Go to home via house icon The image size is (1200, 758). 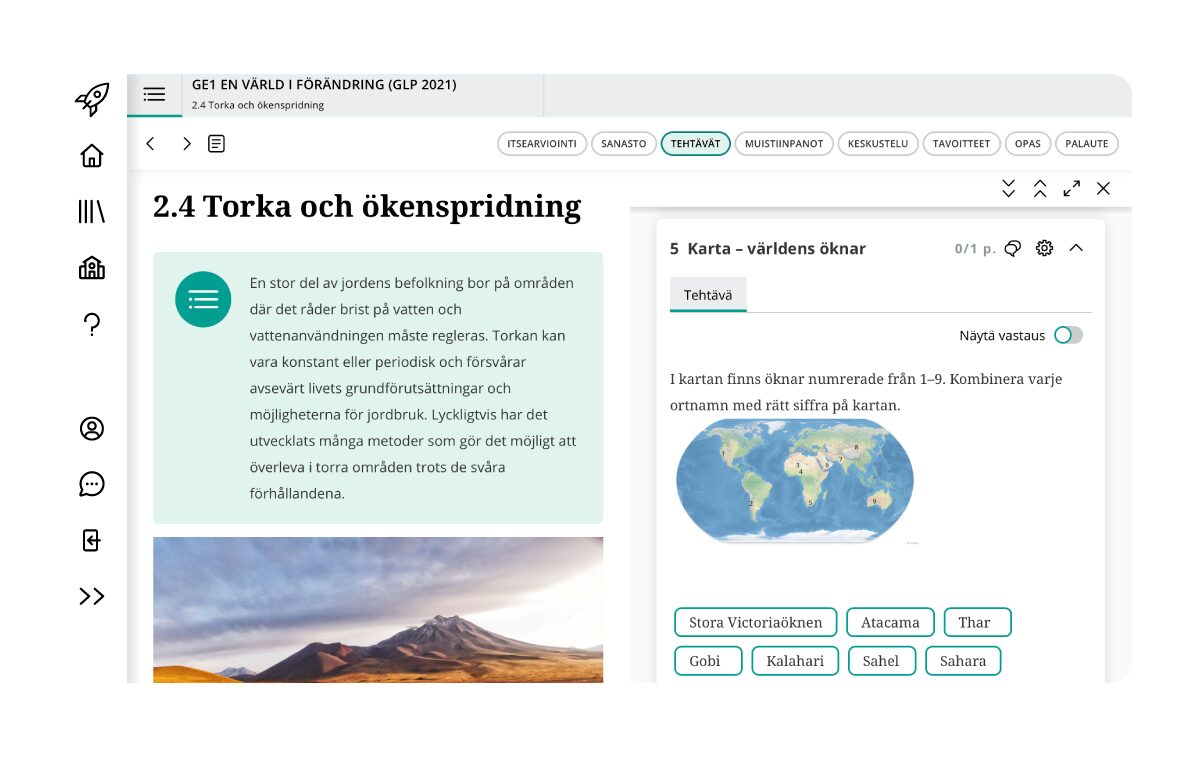click(x=92, y=156)
